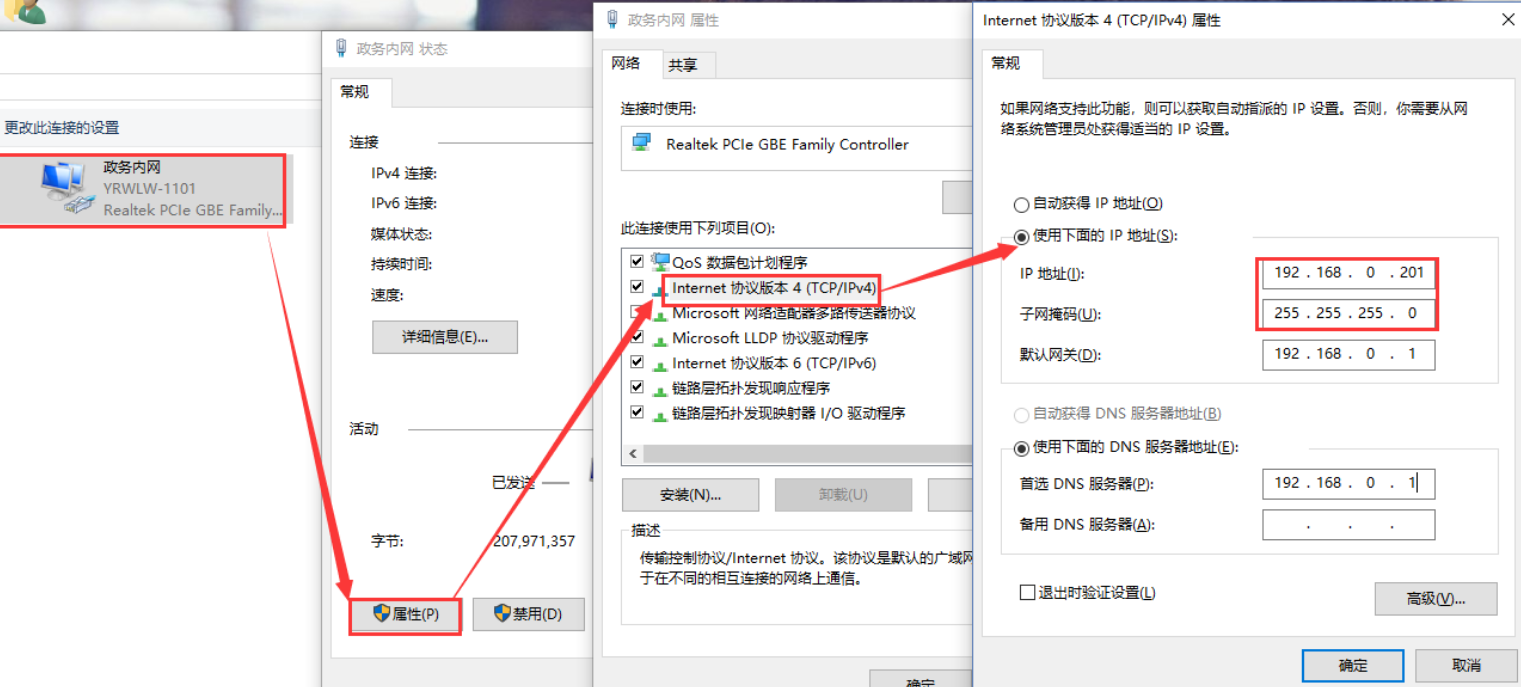
Task: Click the shield icon on 属性(P) button
Action: click(x=381, y=613)
